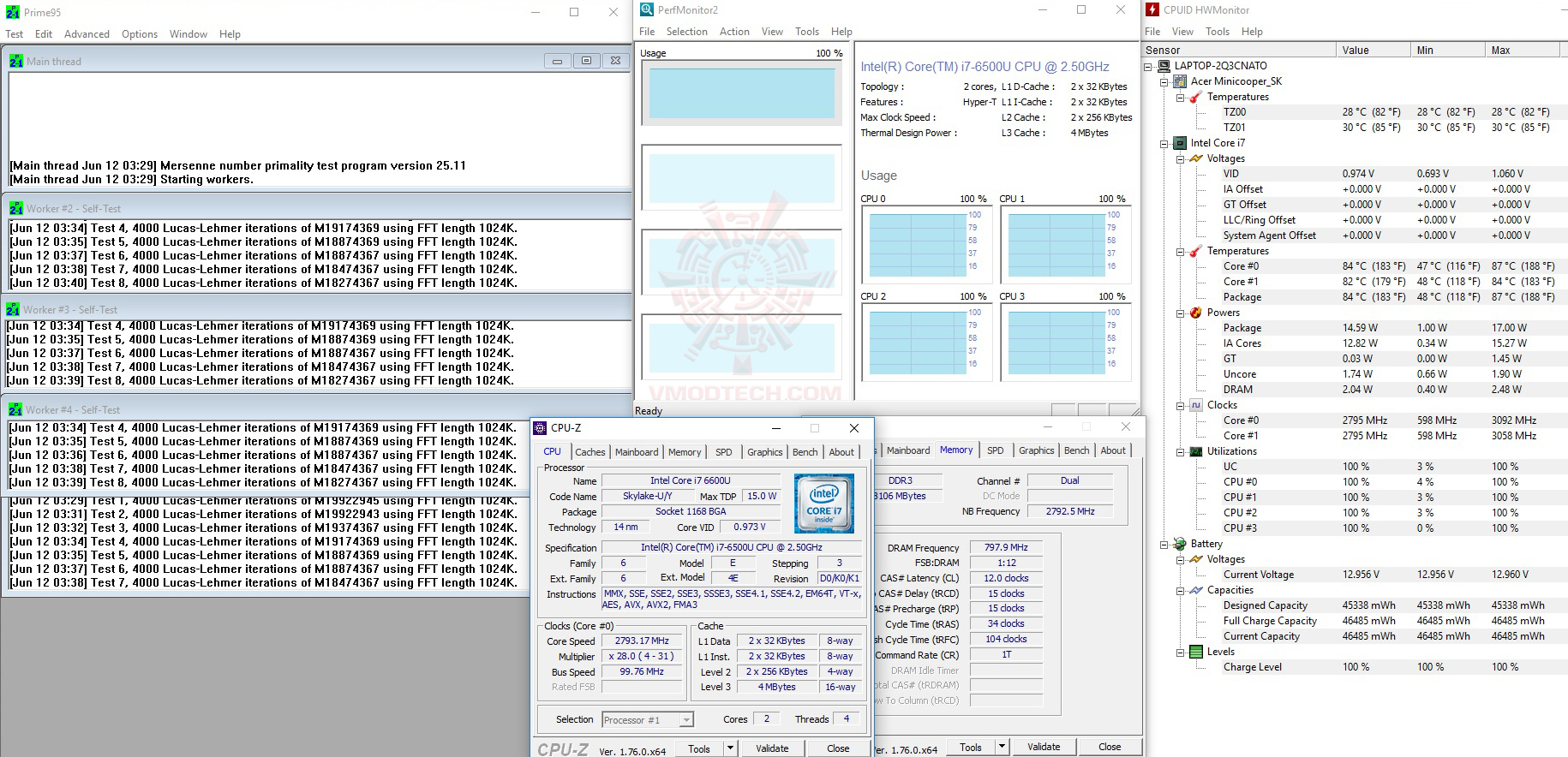1568x757 pixels.
Task: Click the CPU-Z window title icon
Action: [540, 427]
